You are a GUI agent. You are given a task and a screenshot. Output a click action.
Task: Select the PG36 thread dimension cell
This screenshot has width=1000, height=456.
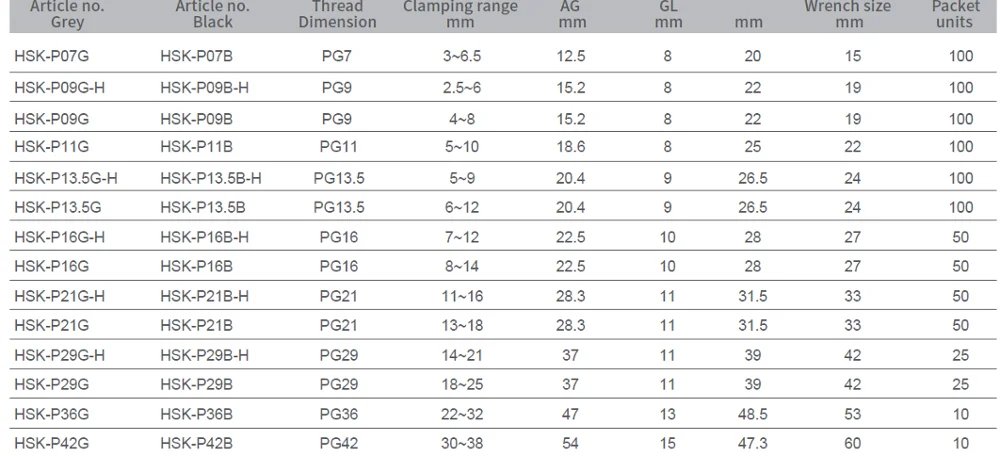click(x=337, y=415)
